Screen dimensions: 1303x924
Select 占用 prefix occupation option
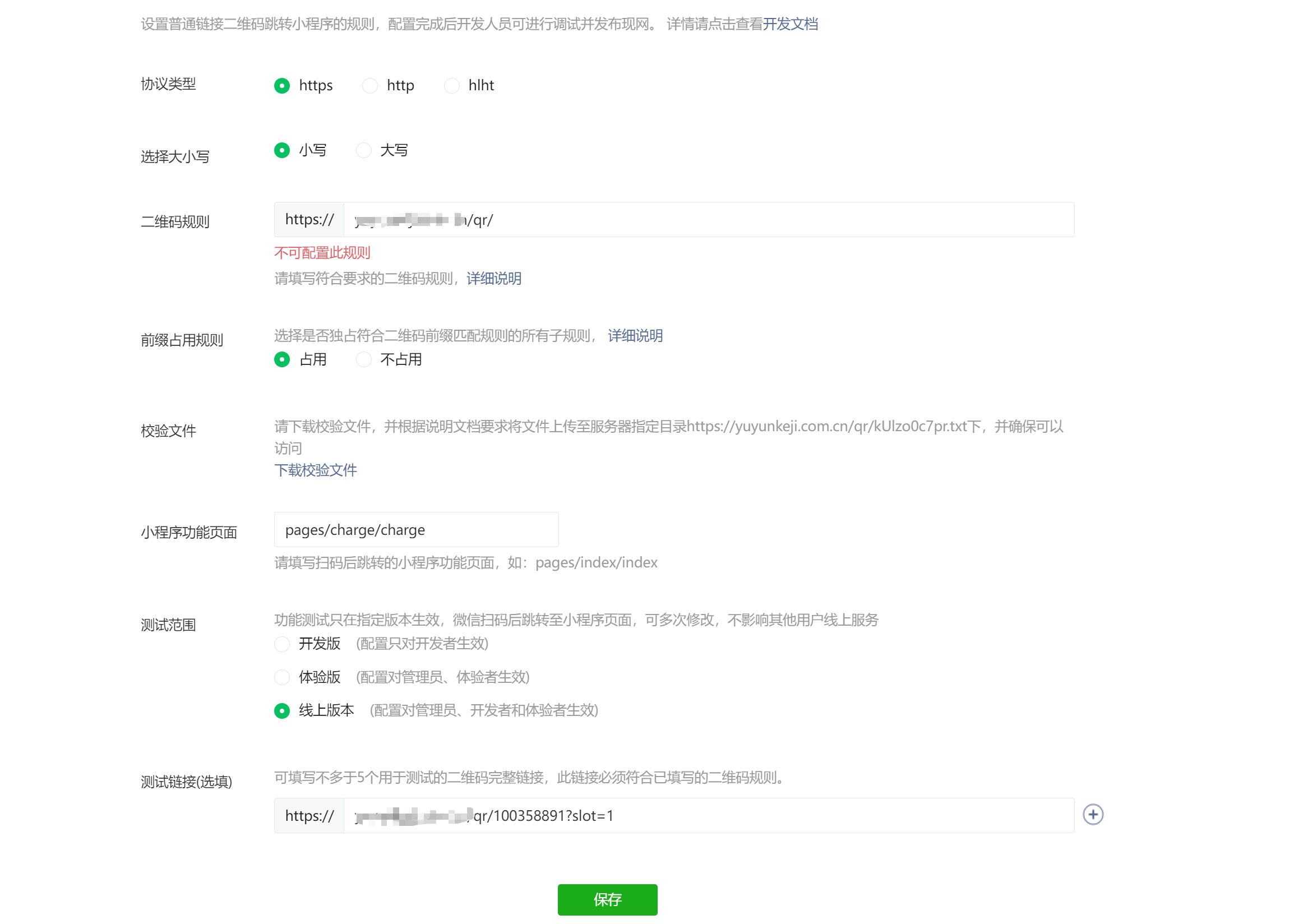(x=282, y=360)
